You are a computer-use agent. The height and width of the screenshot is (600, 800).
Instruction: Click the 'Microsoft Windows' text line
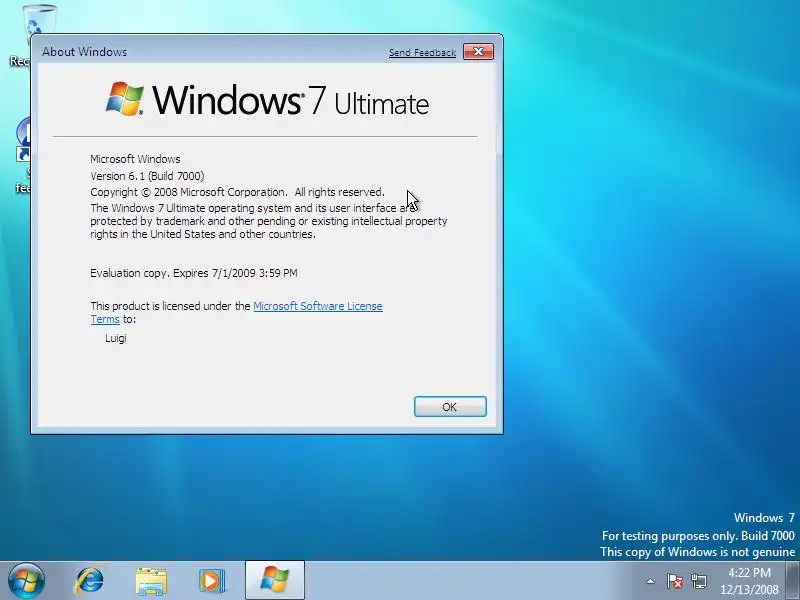coord(135,159)
